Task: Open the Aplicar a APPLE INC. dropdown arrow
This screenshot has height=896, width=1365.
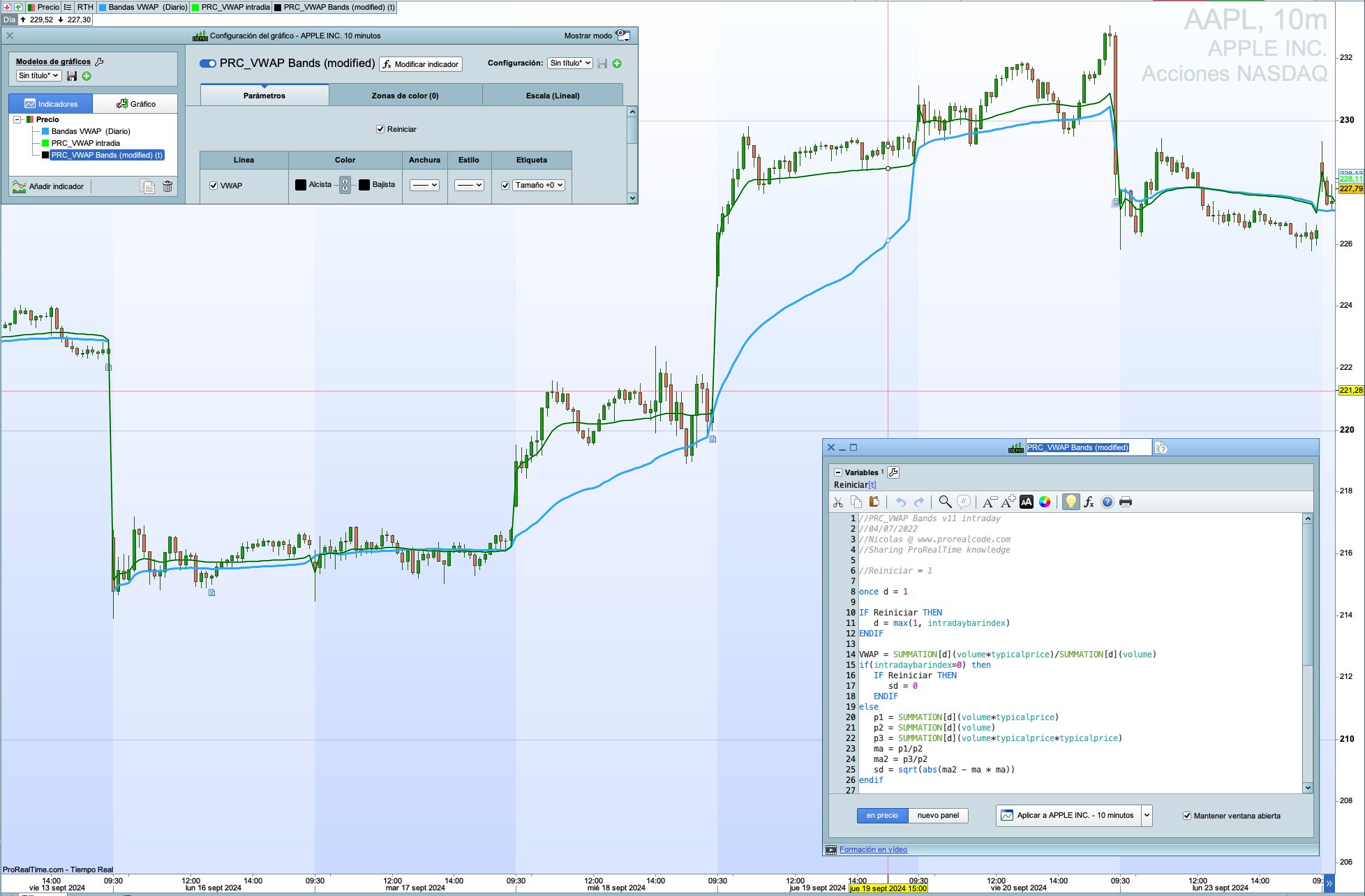Action: click(x=1147, y=815)
